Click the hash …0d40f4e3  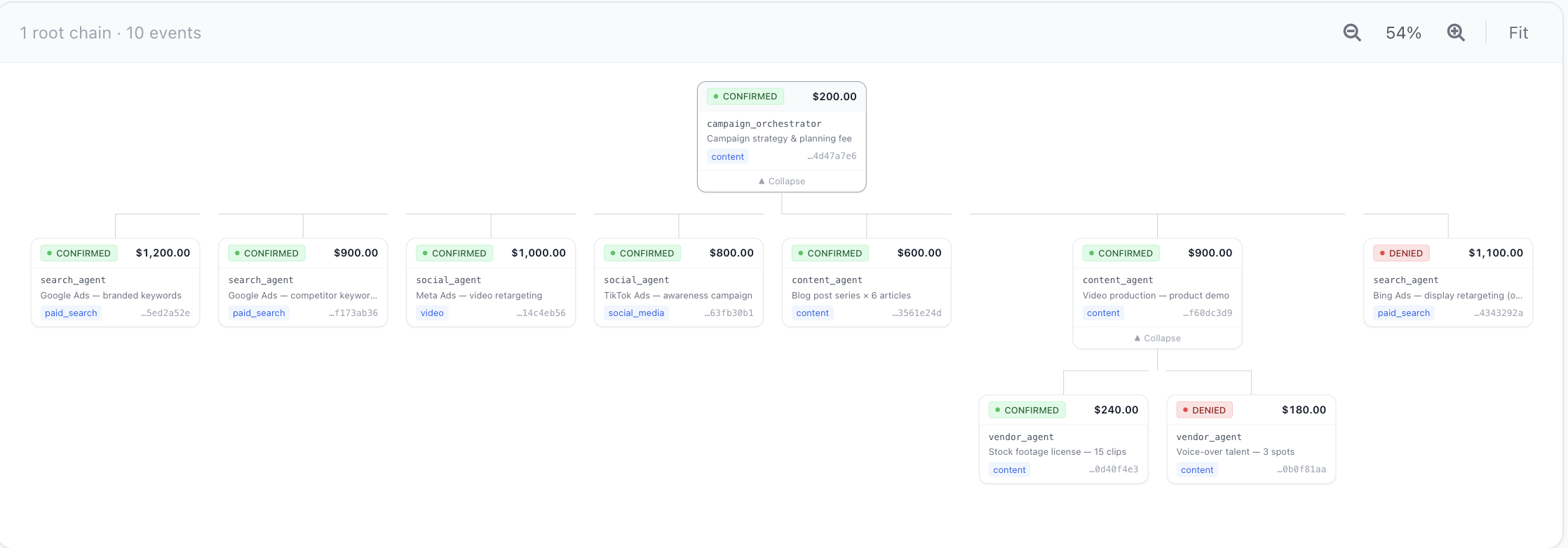point(1114,470)
